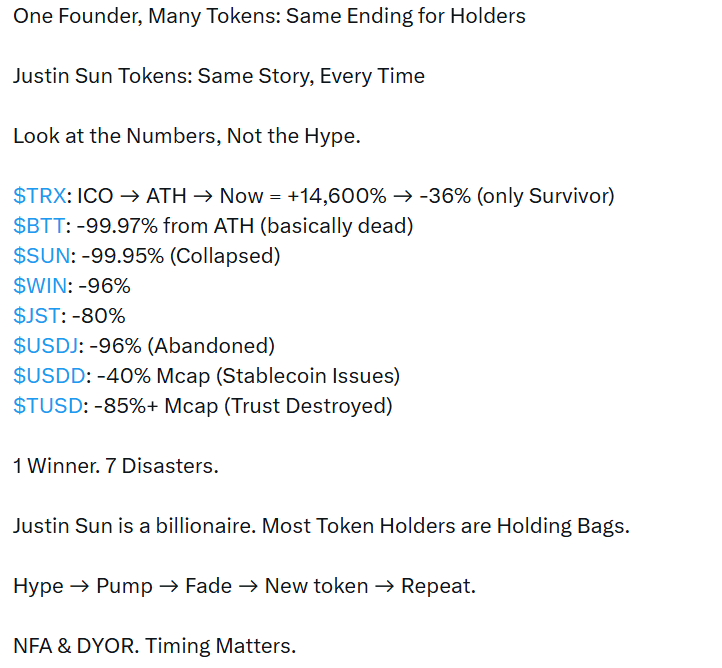Image resolution: width=722 pixels, height=668 pixels.
Task: Click the "One Founder, Many Tokens" headline
Action: pos(269,16)
